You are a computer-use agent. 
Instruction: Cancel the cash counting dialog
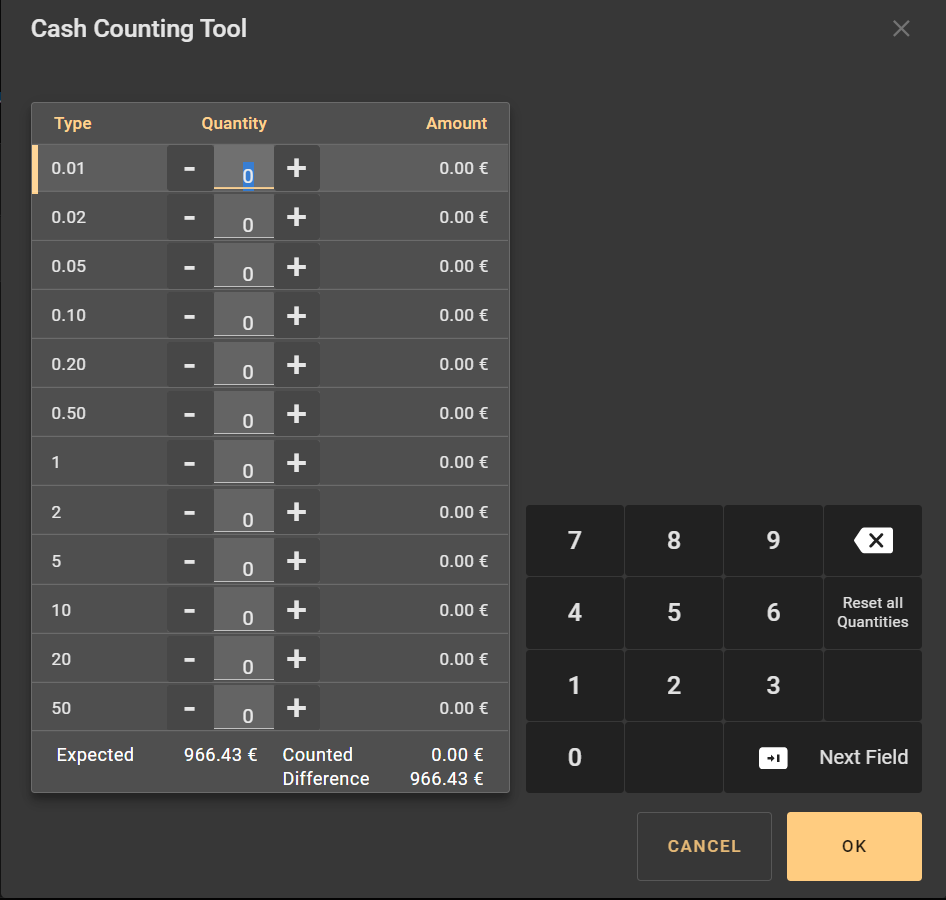click(704, 846)
